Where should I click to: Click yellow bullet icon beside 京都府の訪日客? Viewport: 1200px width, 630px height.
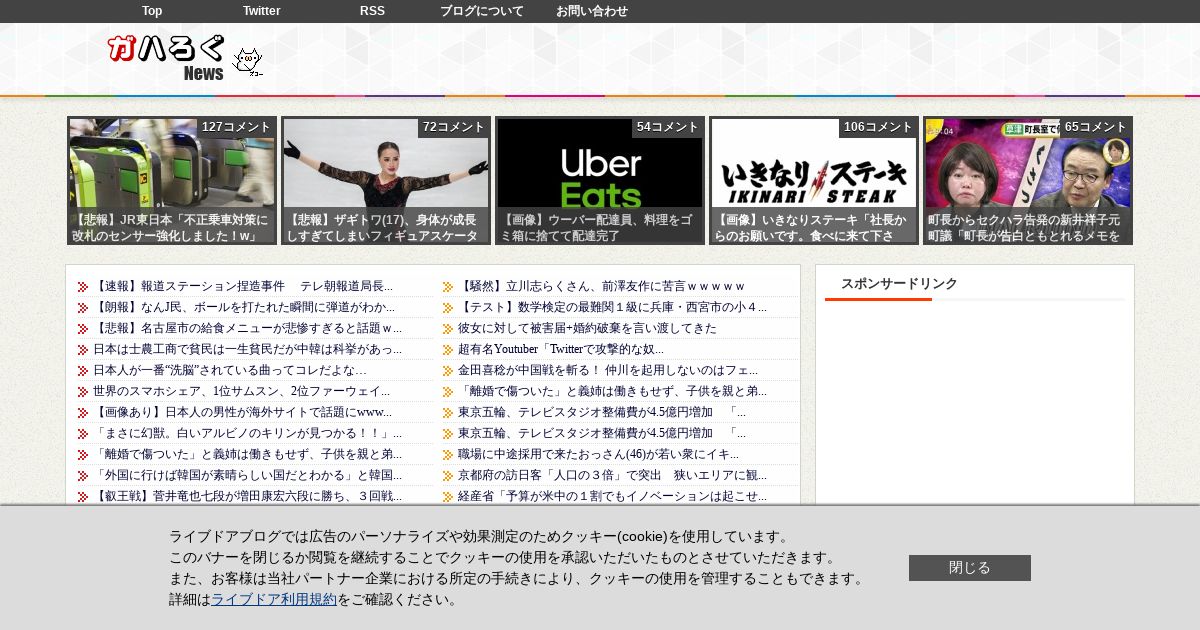(x=448, y=476)
